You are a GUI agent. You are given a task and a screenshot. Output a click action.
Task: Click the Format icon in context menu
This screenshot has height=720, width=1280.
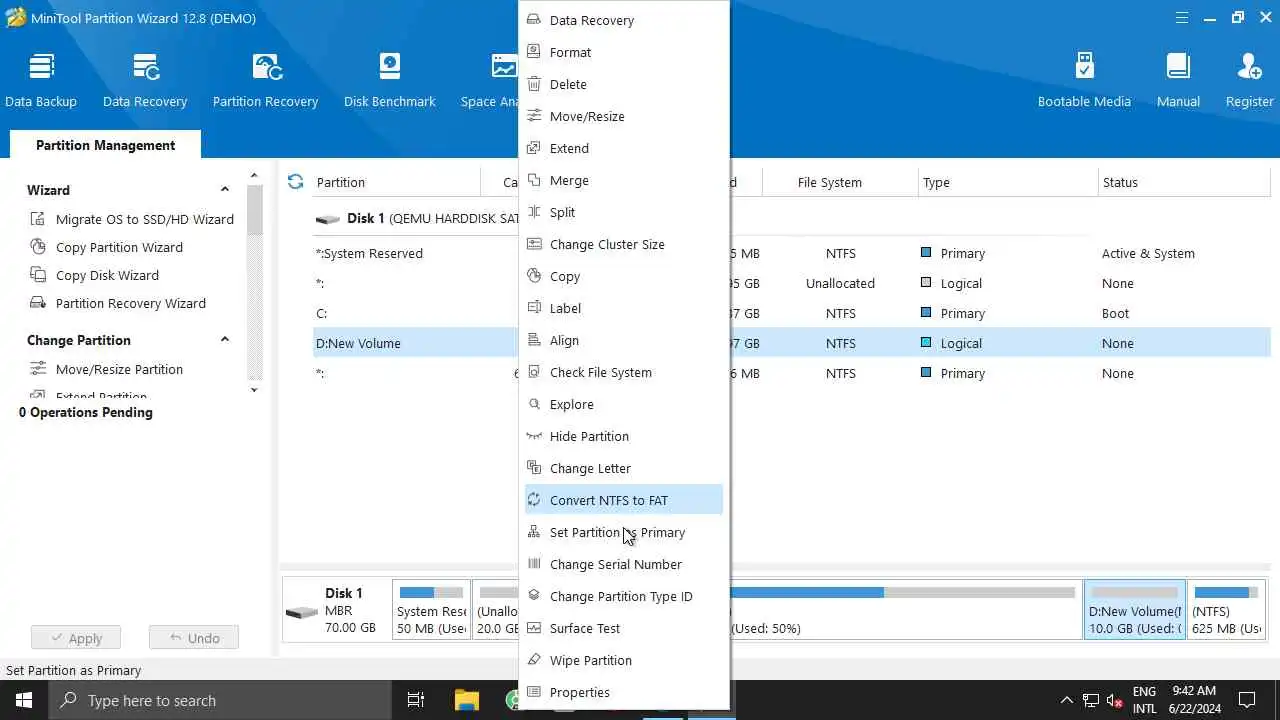(x=534, y=52)
